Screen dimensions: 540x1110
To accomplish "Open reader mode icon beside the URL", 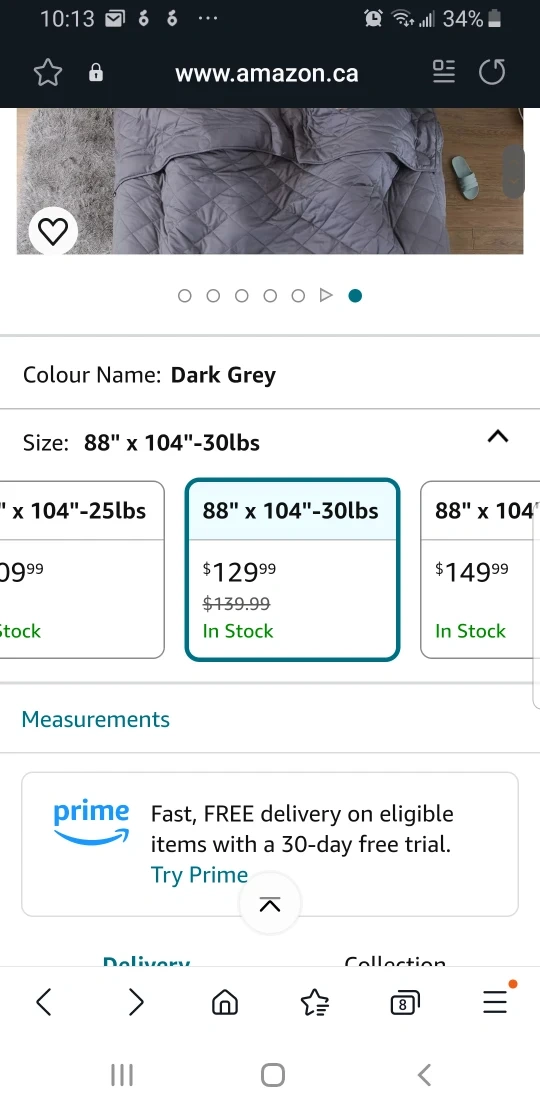I will (x=444, y=72).
